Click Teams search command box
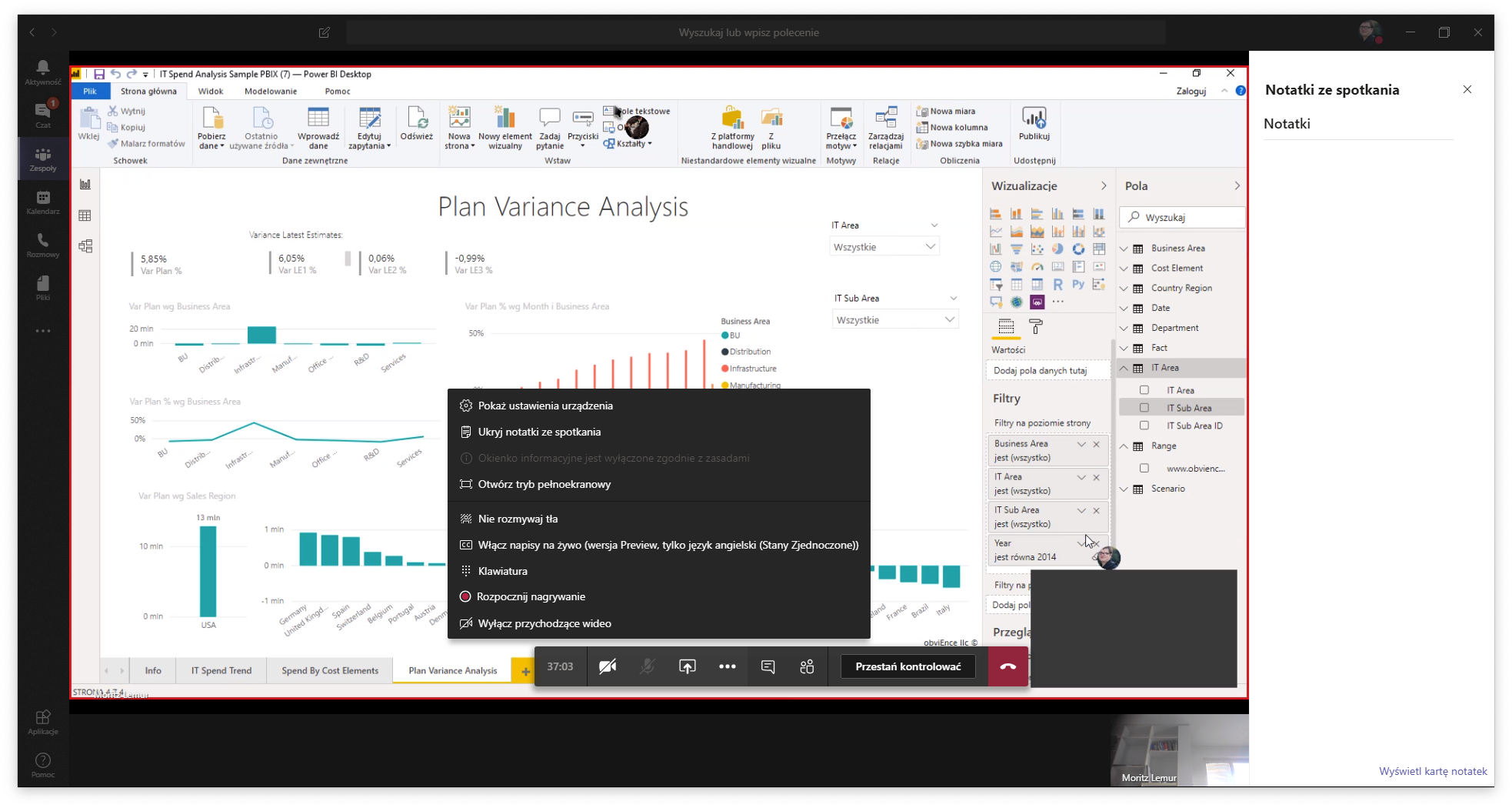Viewport: 1512px width, 808px height. pyautogui.click(x=755, y=32)
